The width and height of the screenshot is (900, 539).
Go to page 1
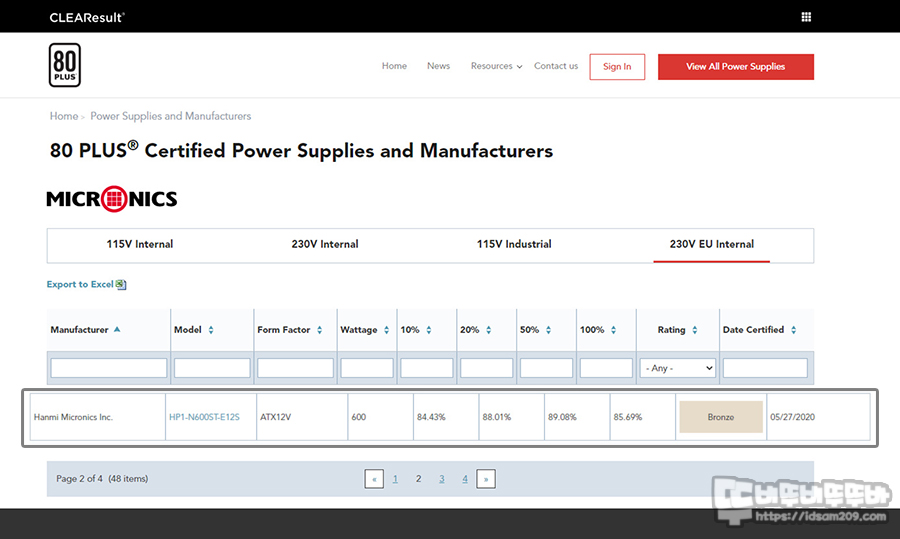click(395, 479)
